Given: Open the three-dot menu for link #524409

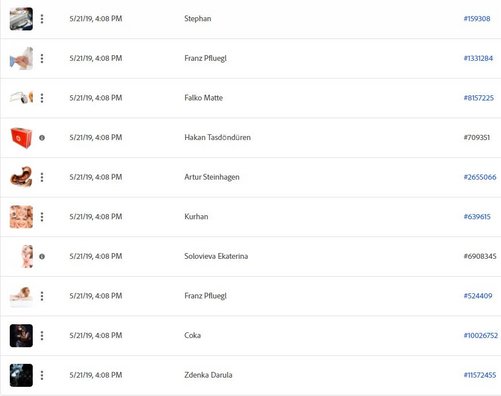Looking at the screenshot, I should click(x=42, y=296).
